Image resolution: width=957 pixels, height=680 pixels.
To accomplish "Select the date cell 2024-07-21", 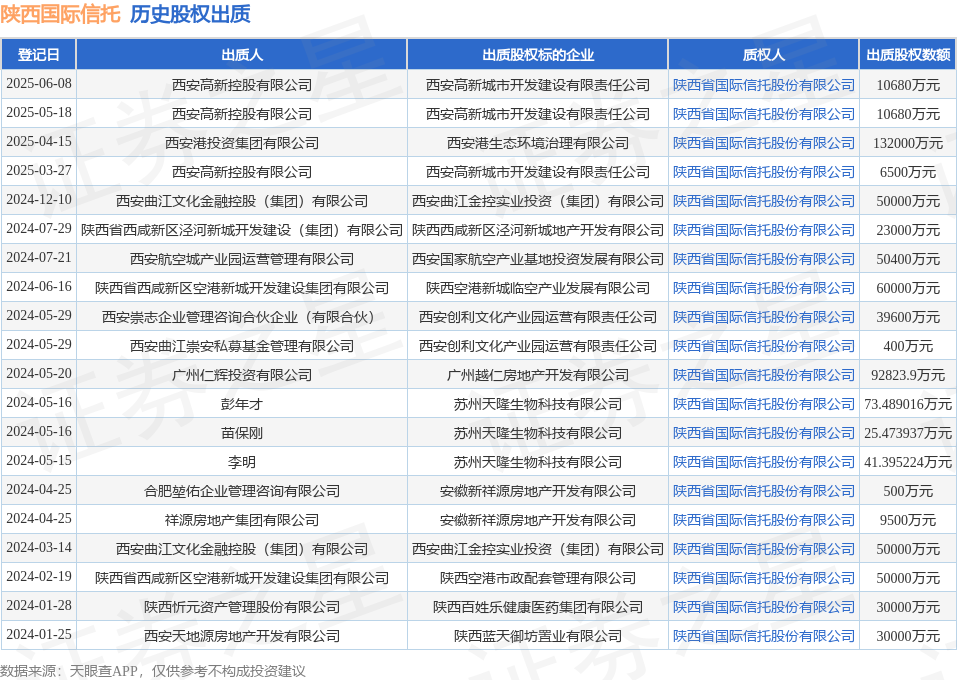I will [38, 258].
